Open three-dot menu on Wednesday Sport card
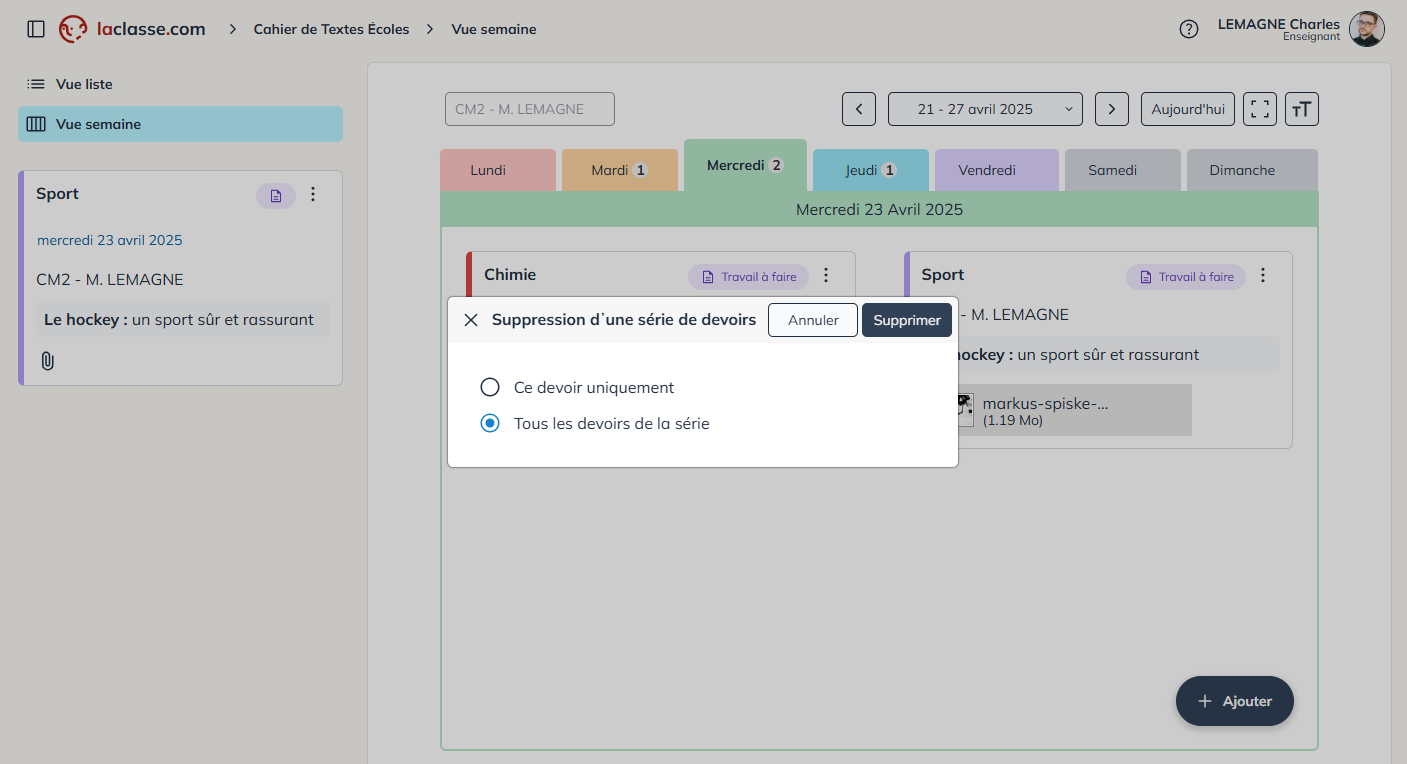1407x764 pixels. [x=1263, y=275]
